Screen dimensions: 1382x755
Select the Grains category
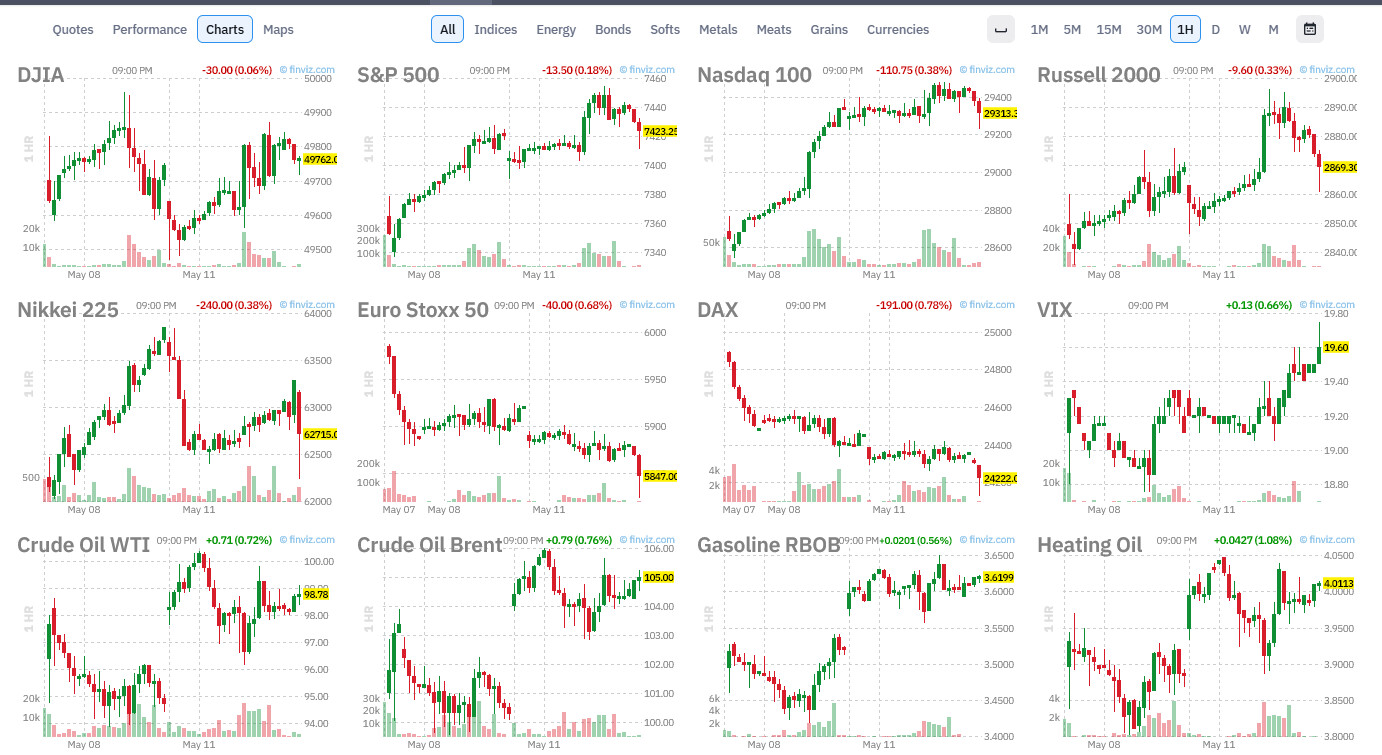coord(829,29)
